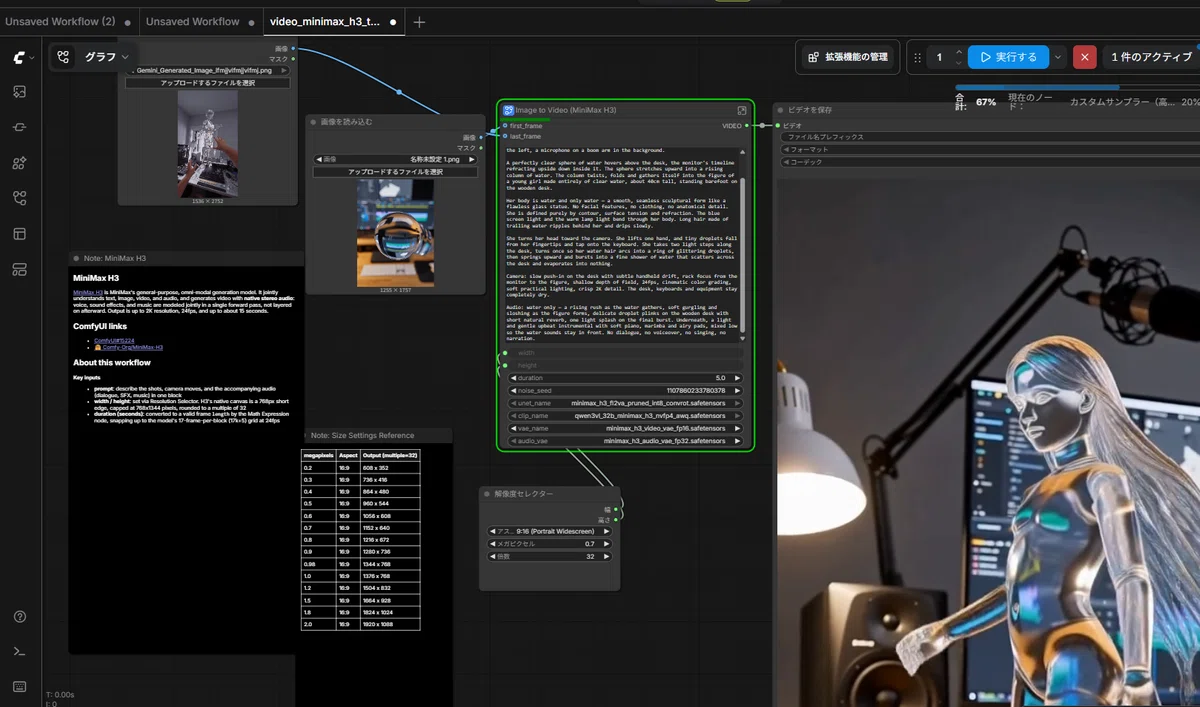Open the templates layout sidebar icon
The image size is (1200, 707).
[x=19, y=234]
